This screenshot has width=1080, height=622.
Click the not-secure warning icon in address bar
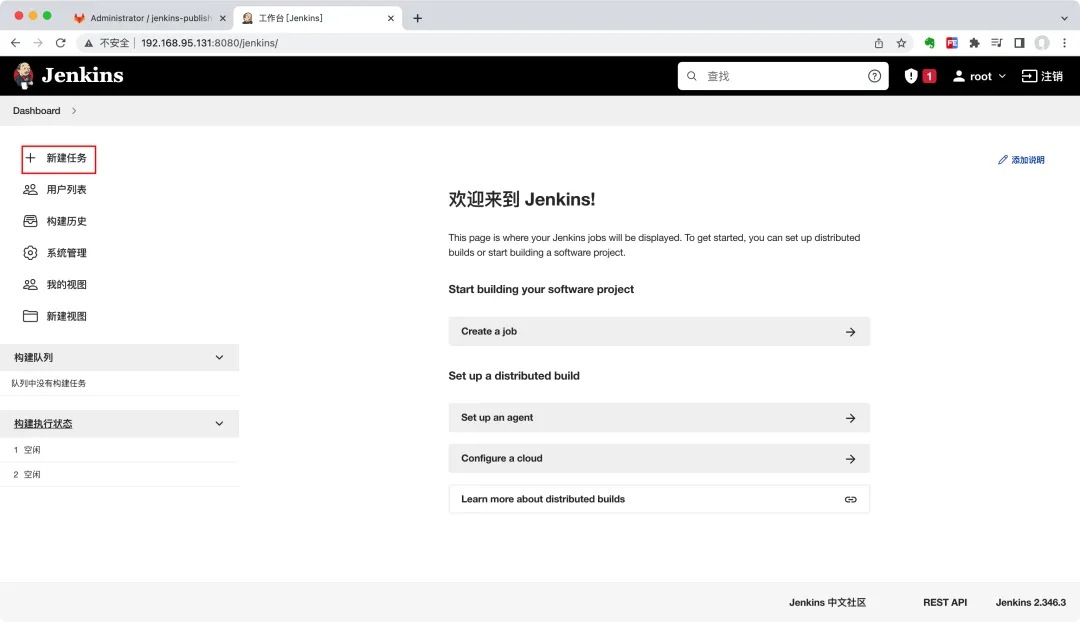point(88,43)
